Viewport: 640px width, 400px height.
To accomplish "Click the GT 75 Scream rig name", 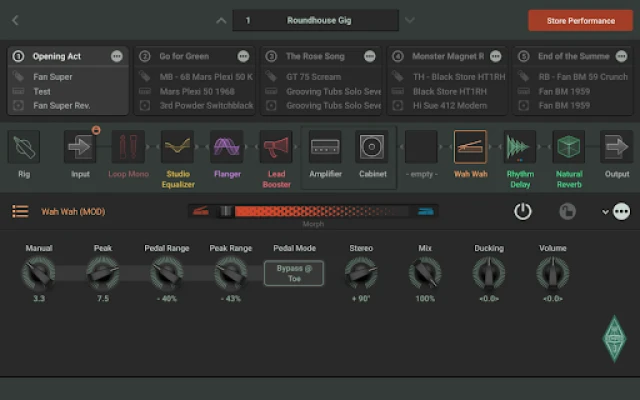I will click(313, 77).
